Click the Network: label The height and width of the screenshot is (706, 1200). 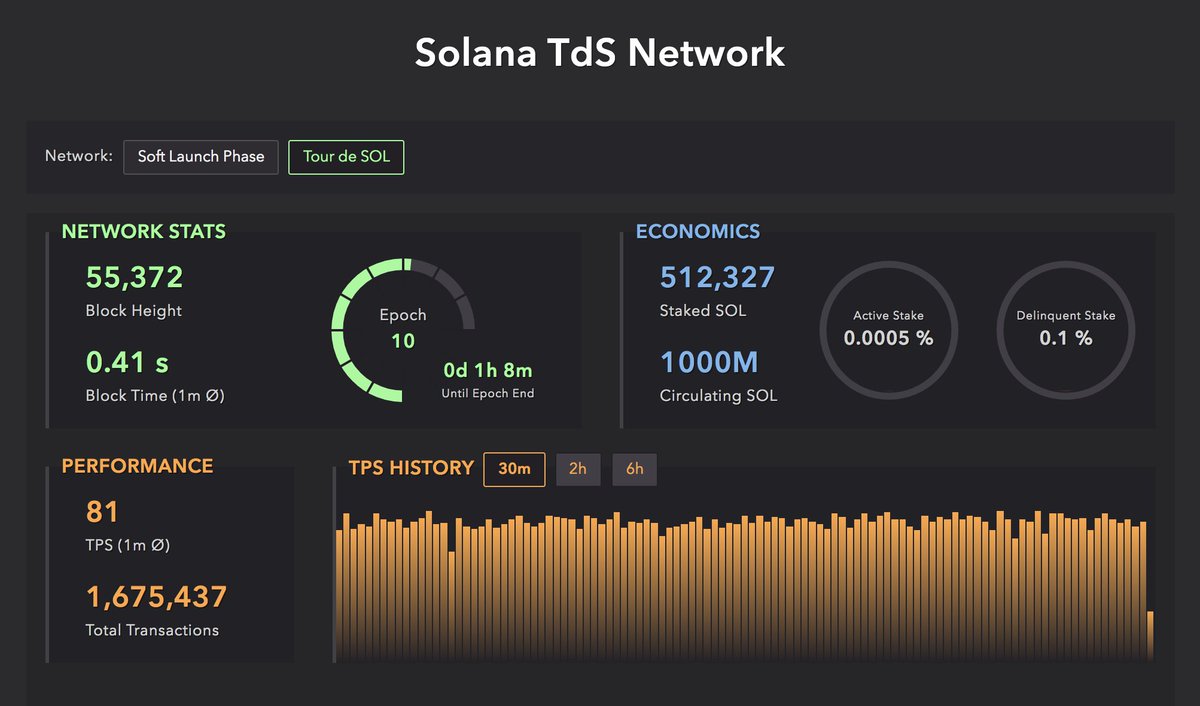[x=79, y=156]
